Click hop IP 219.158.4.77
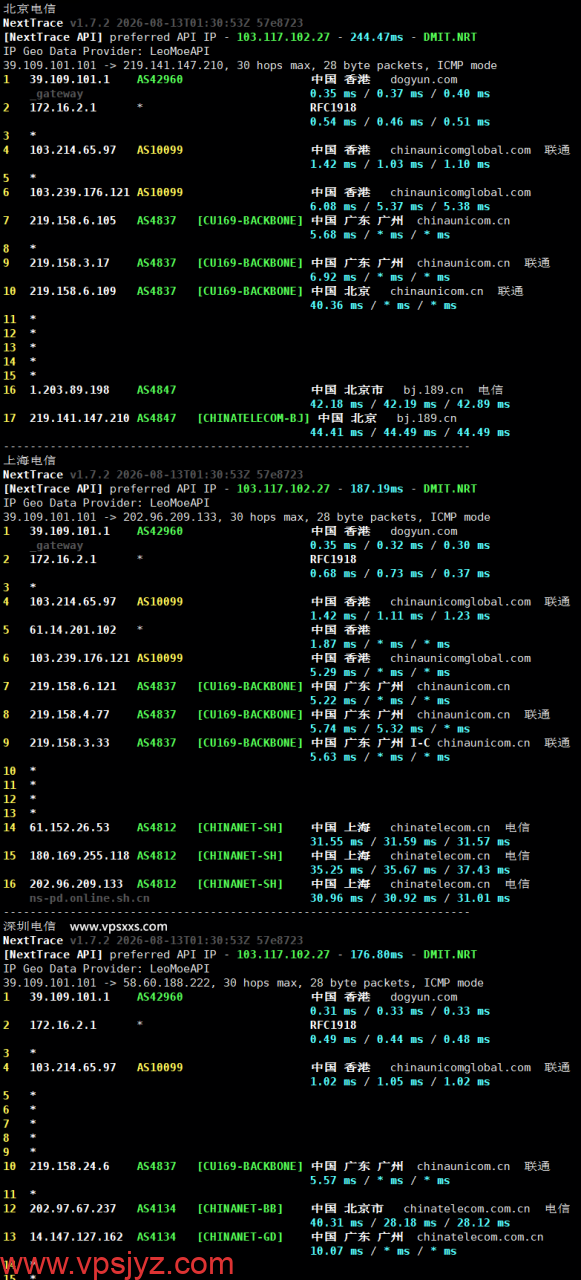581x1280 pixels. [70, 714]
